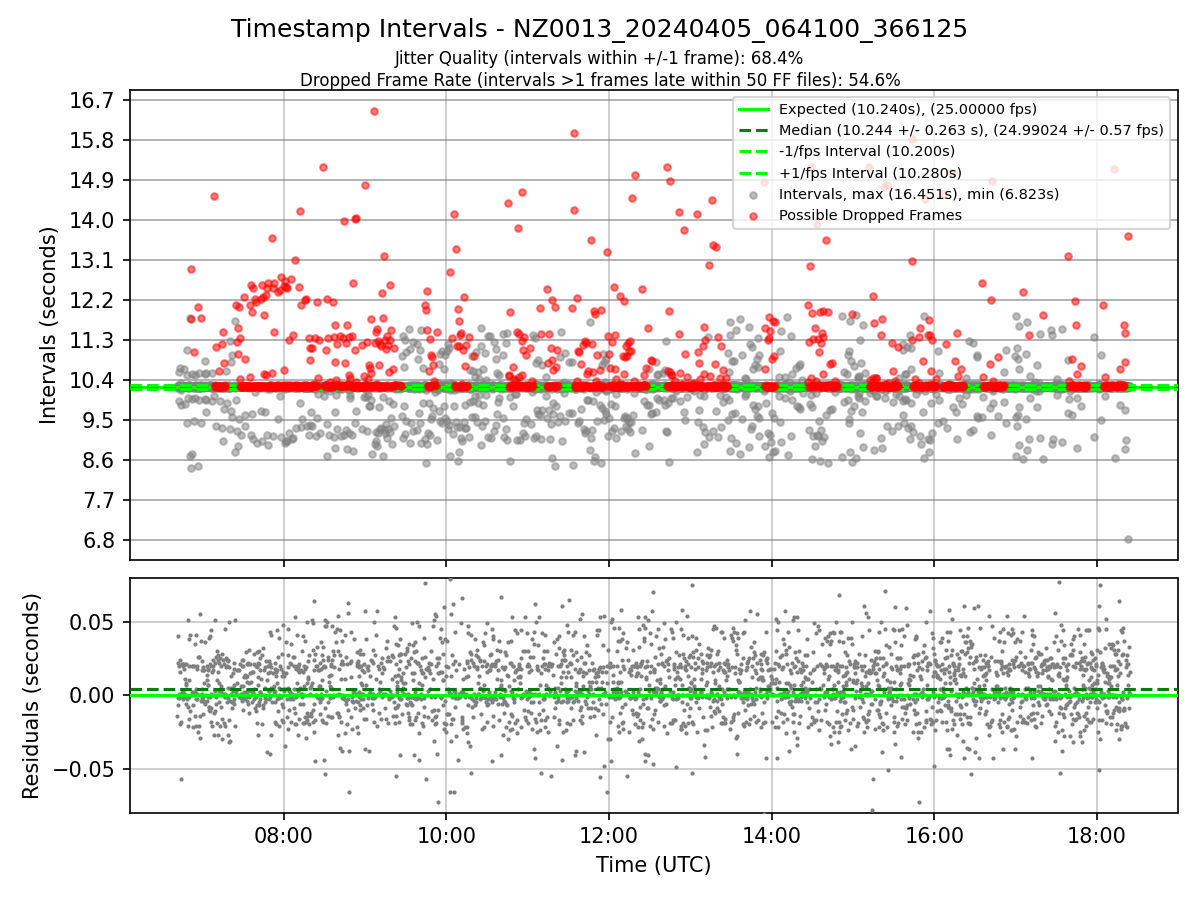The image size is (1200, 900).
Task: Click the plot title 'Timestamp Intervals - NZ0013_20240405_064100_366125'
Action: (599, 29)
